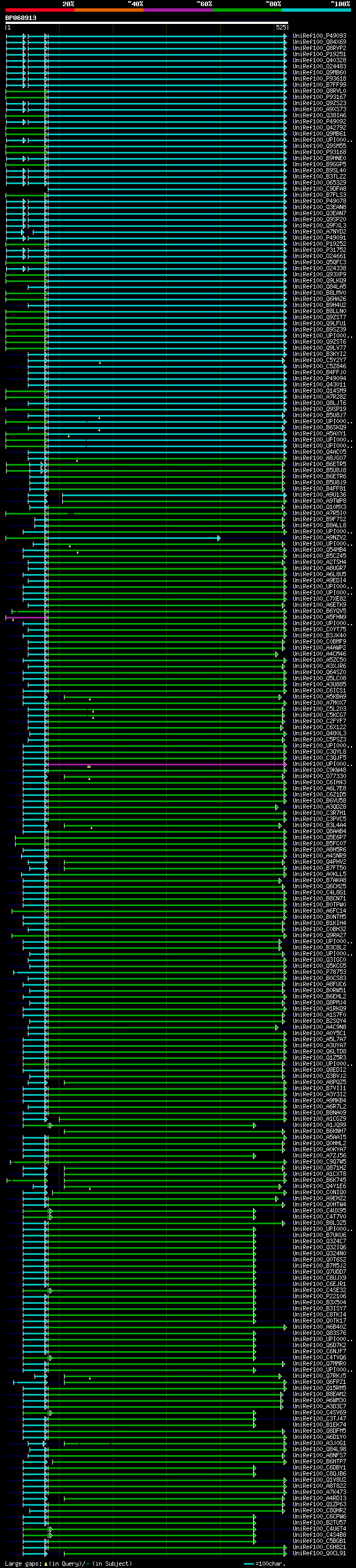Click the hit label UniRef100_A7R282
The width and height of the screenshot is (356, 1568).
click(x=319, y=397)
